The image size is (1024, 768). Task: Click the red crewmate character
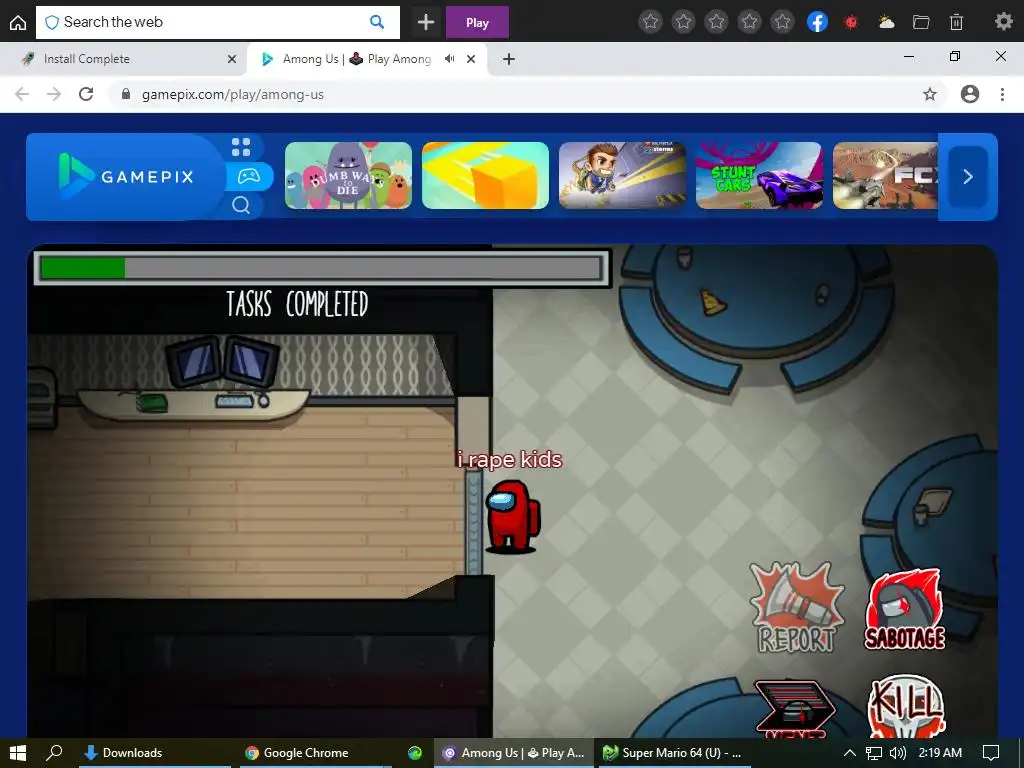[513, 517]
